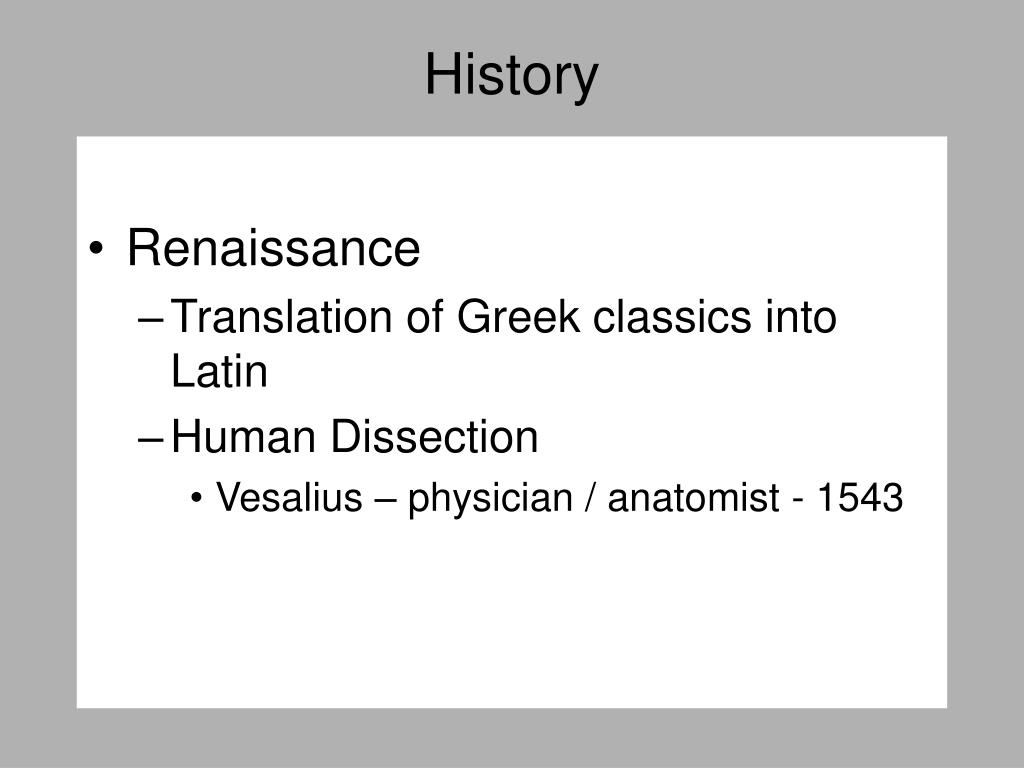Click the word Latin
The image size is (1024, 768).
[x=219, y=371]
